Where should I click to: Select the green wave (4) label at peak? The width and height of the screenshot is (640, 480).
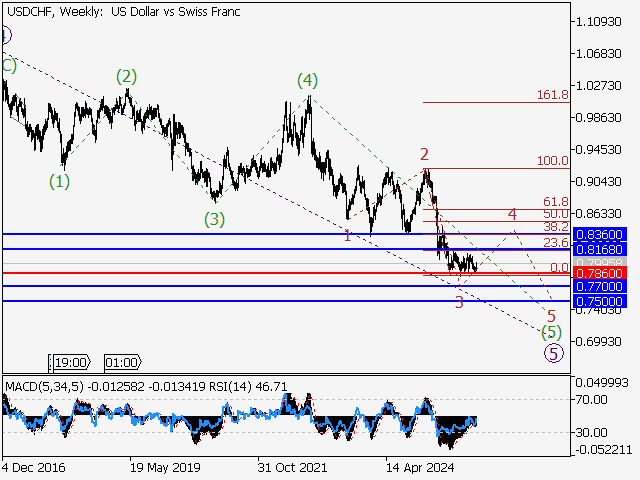point(307,80)
